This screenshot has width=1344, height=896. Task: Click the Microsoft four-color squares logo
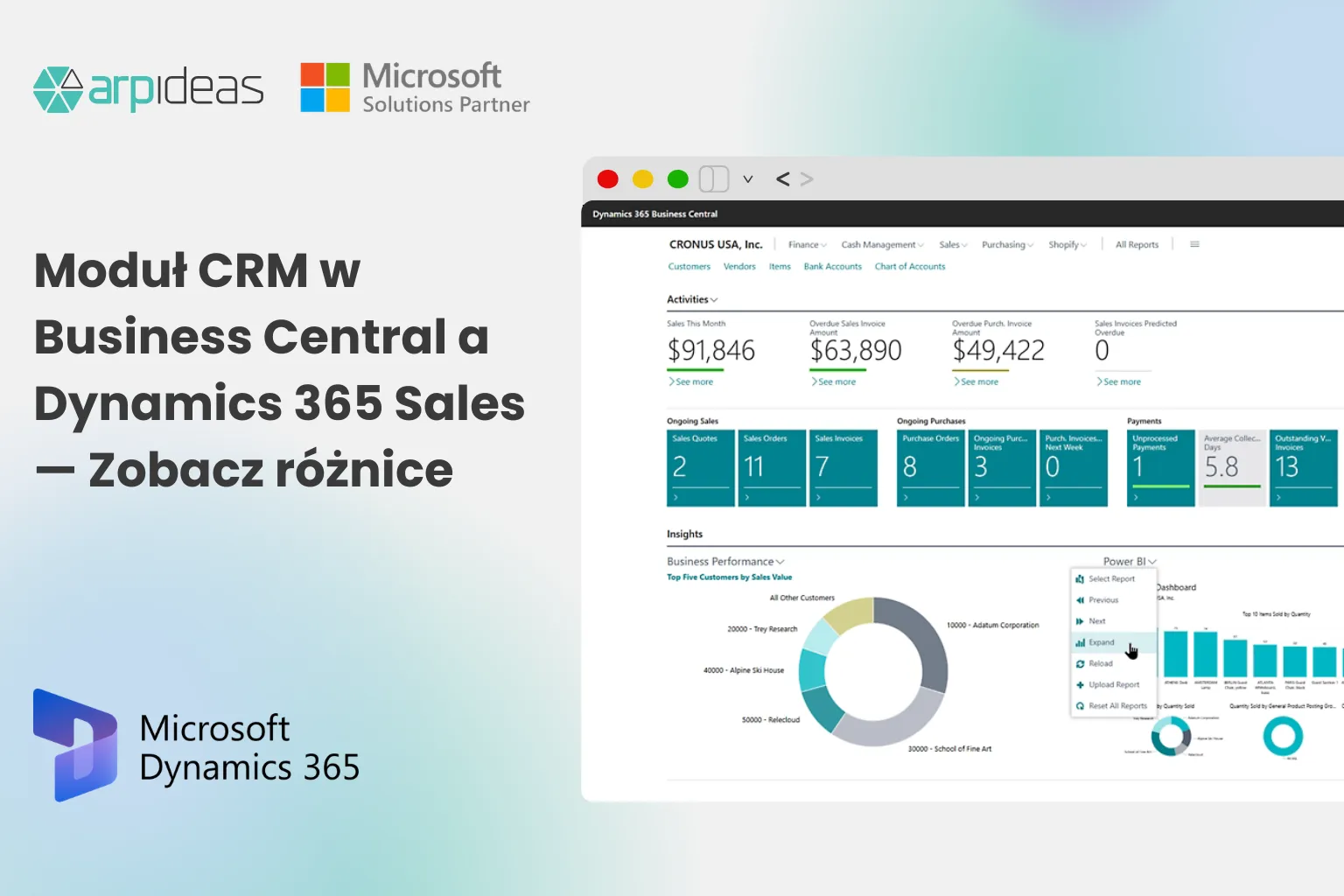point(325,87)
